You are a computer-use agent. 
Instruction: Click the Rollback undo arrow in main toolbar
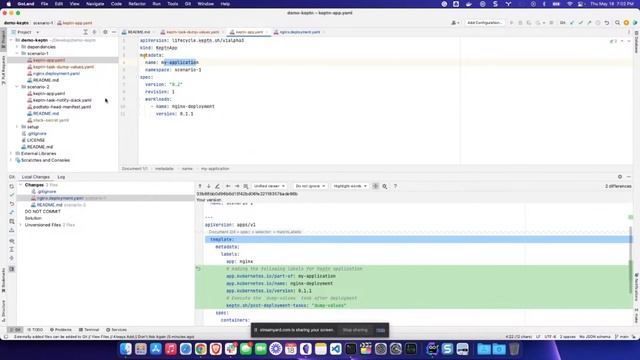click(607, 23)
